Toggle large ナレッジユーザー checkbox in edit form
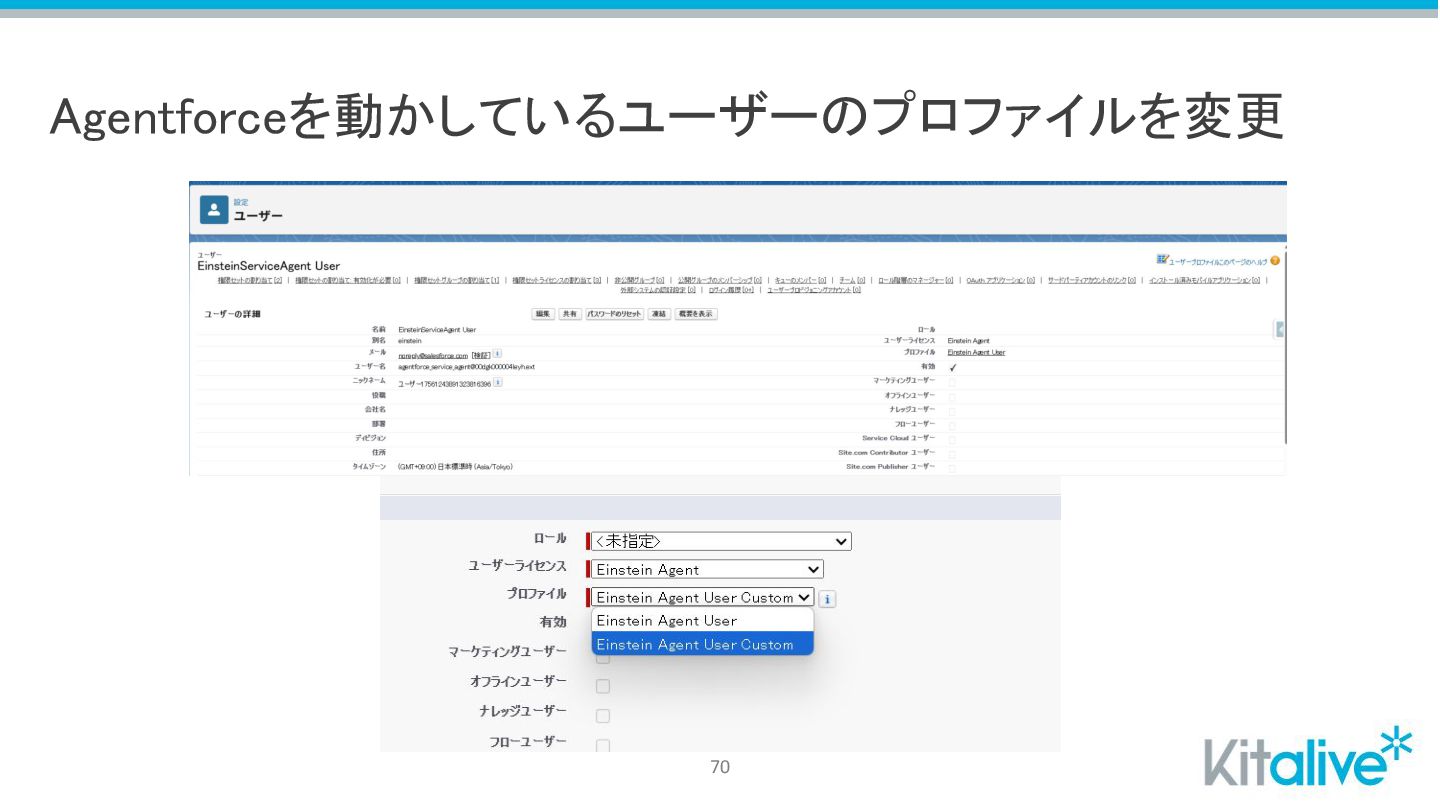This screenshot has width=1440, height=810. [603, 716]
